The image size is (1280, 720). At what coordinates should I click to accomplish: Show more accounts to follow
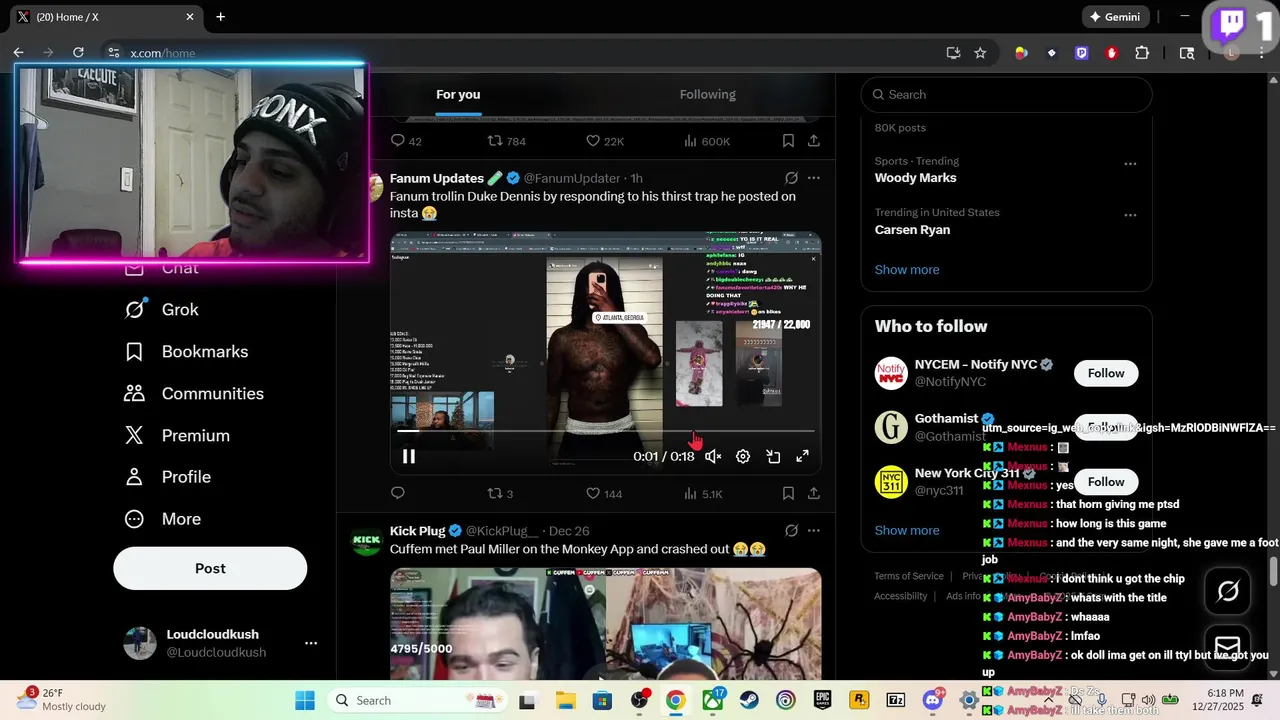click(x=907, y=530)
